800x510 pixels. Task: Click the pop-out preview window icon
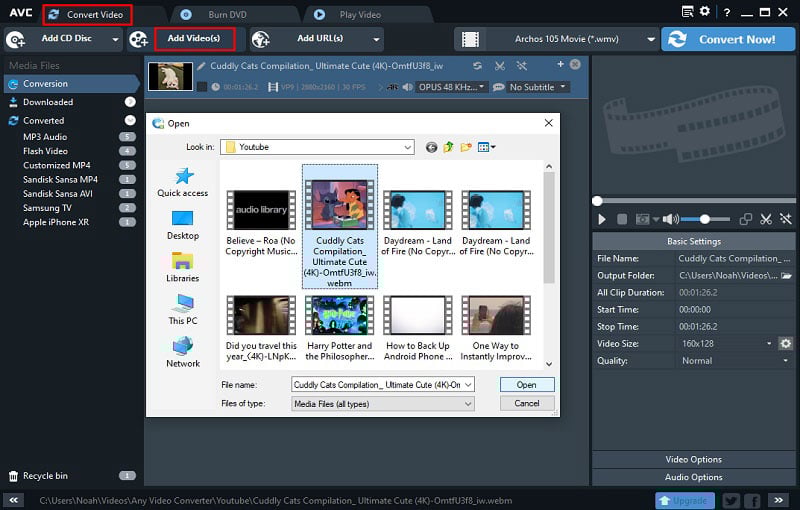pos(745,219)
